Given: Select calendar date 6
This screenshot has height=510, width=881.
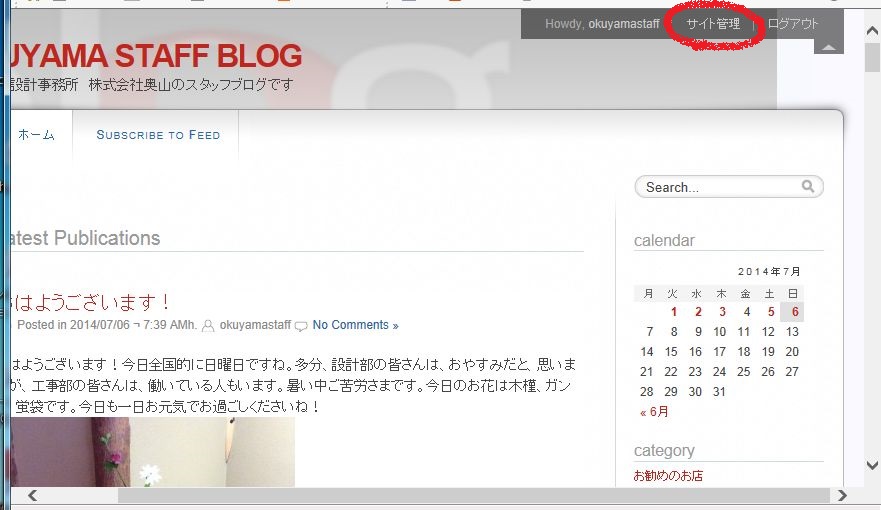Looking at the screenshot, I should click(794, 312).
